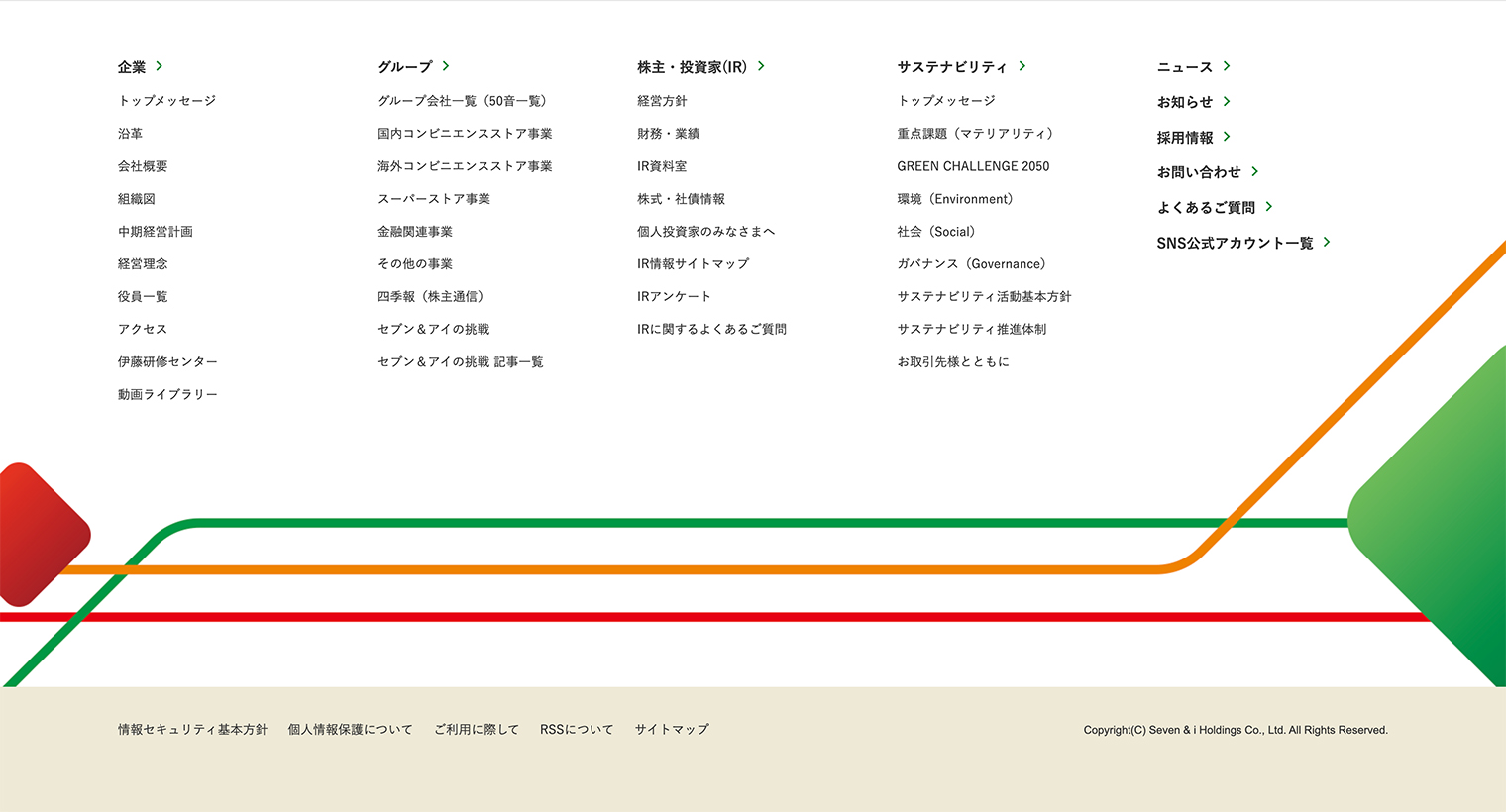
Task: Open ガバナンス (Governance) link
Action: click(971, 264)
